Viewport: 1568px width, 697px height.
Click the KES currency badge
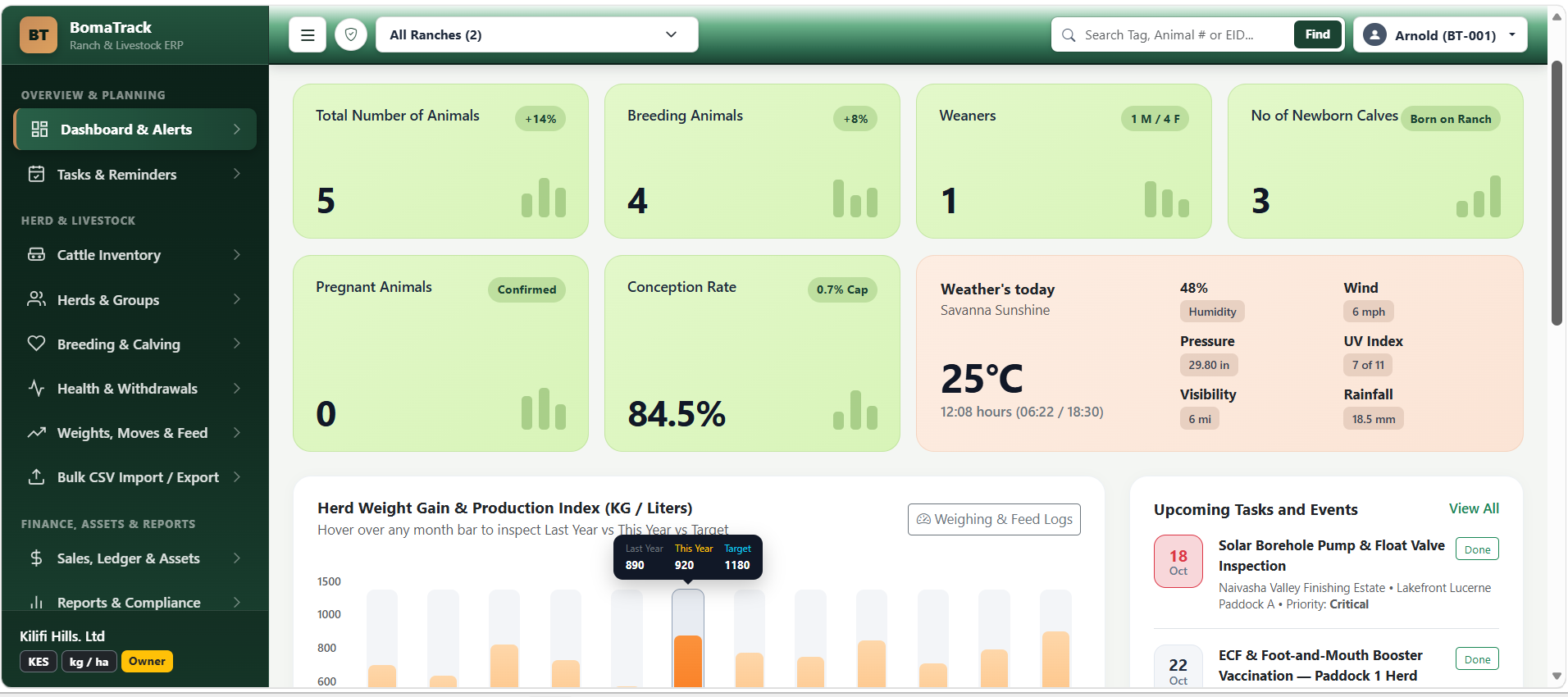tap(39, 662)
